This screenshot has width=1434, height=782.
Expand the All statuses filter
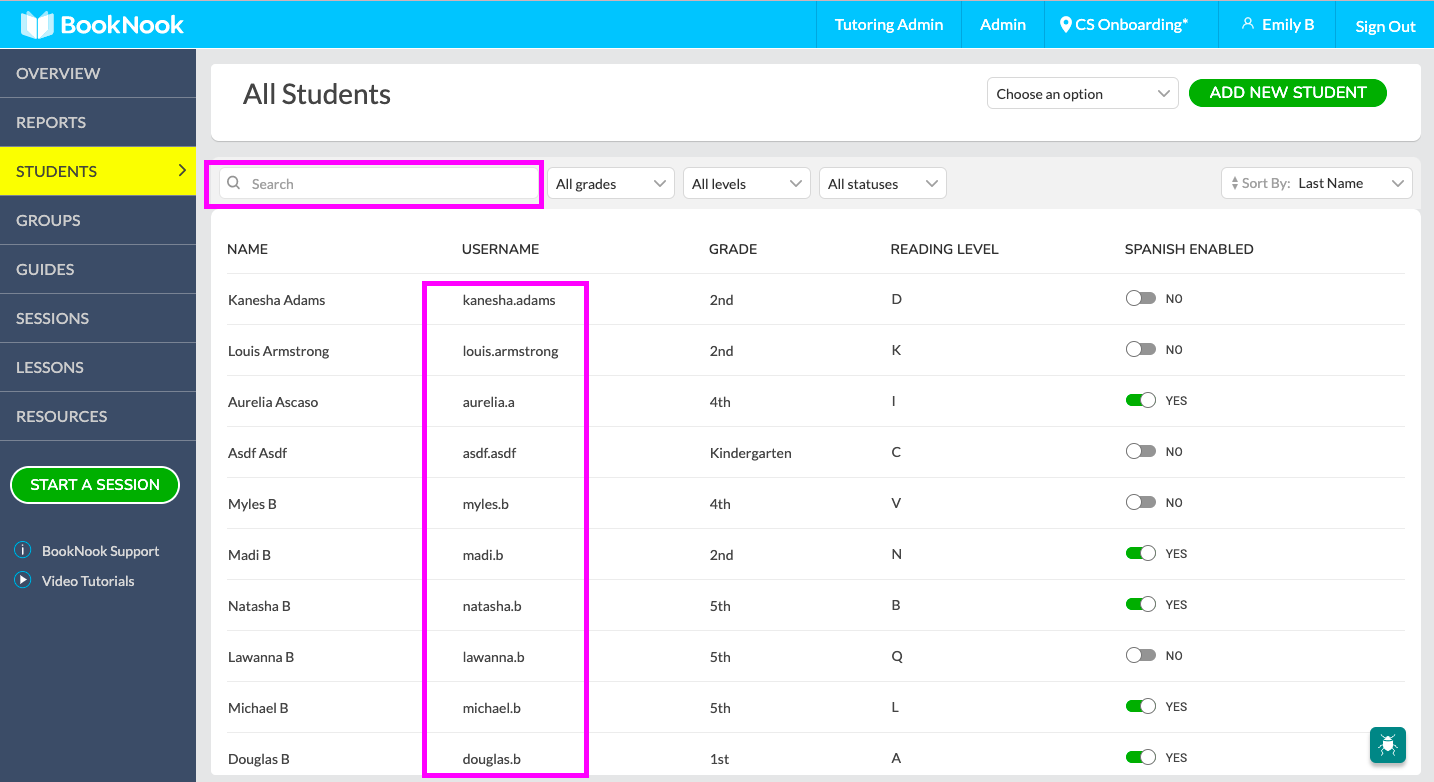882,183
